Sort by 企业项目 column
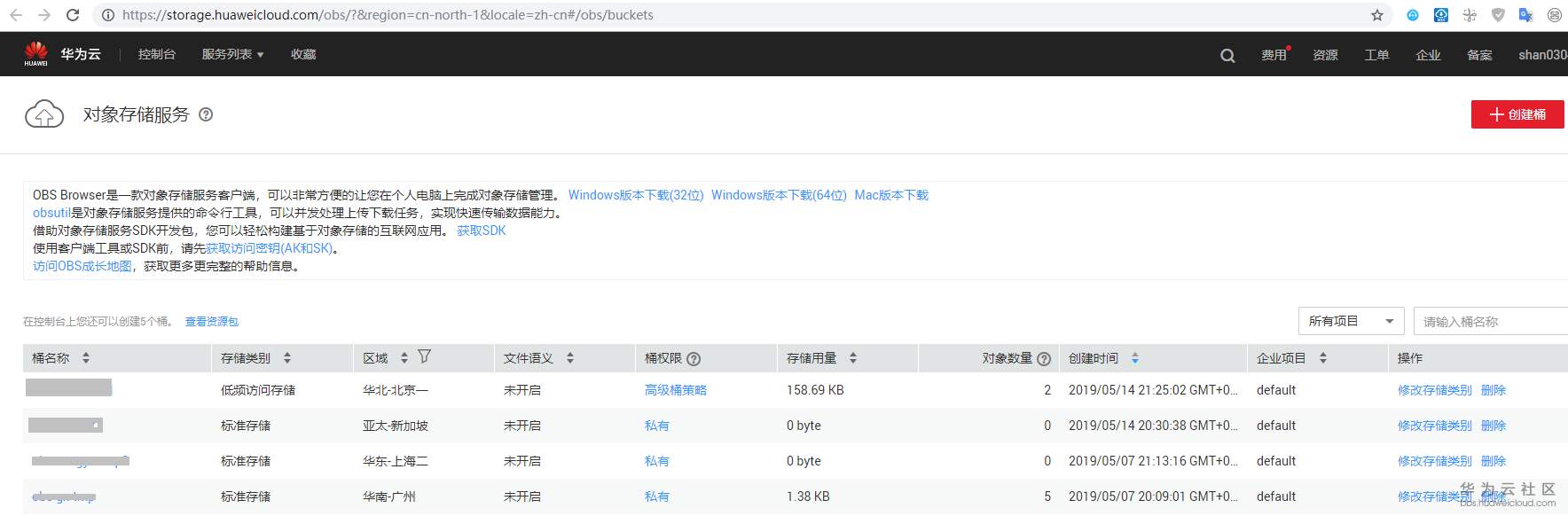Image resolution: width=1568 pixels, height=516 pixels. tap(1323, 358)
